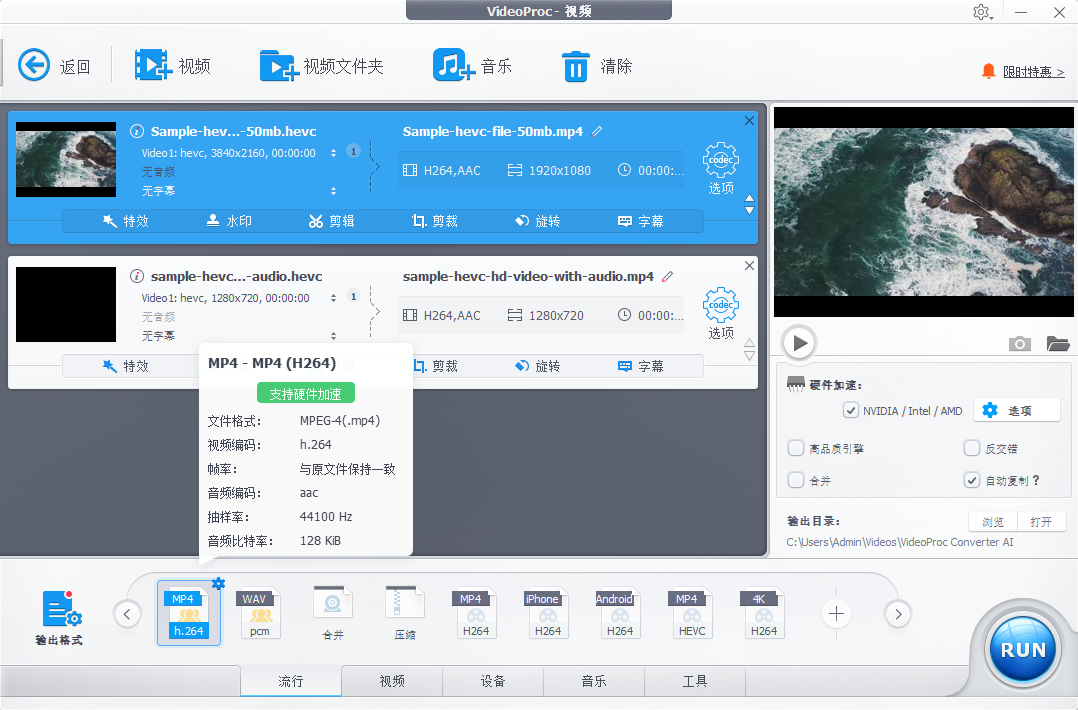This screenshot has width=1078, height=710.
Task: Enable the 高品质引擎 checkbox
Action: click(x=796, y=448)
